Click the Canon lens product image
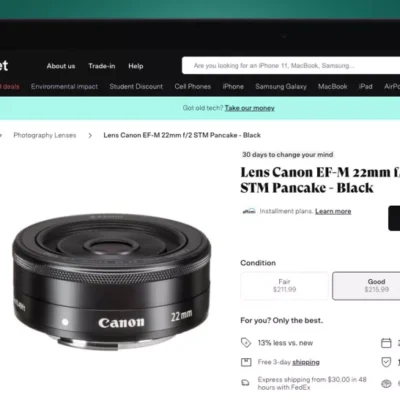Viewport: 400px width, 400px height. [x=112, y=280]
